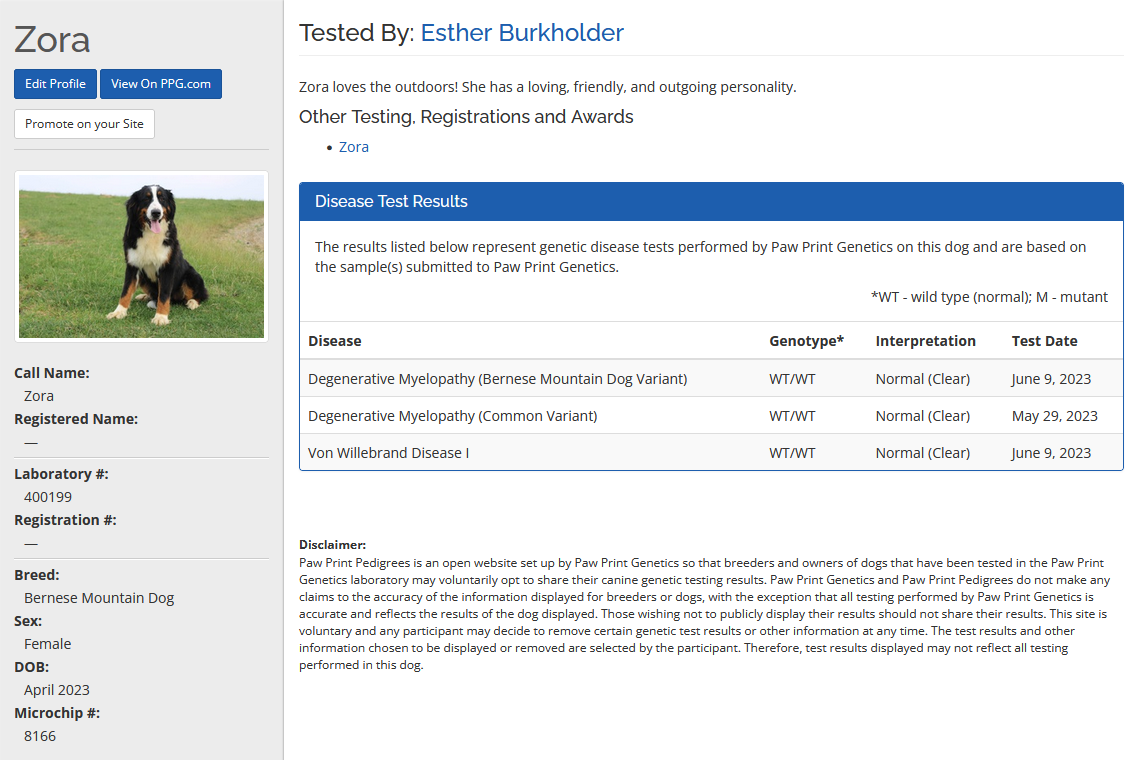Select Degenerative Myelopathy (Common Variant) row

[452, 416]
